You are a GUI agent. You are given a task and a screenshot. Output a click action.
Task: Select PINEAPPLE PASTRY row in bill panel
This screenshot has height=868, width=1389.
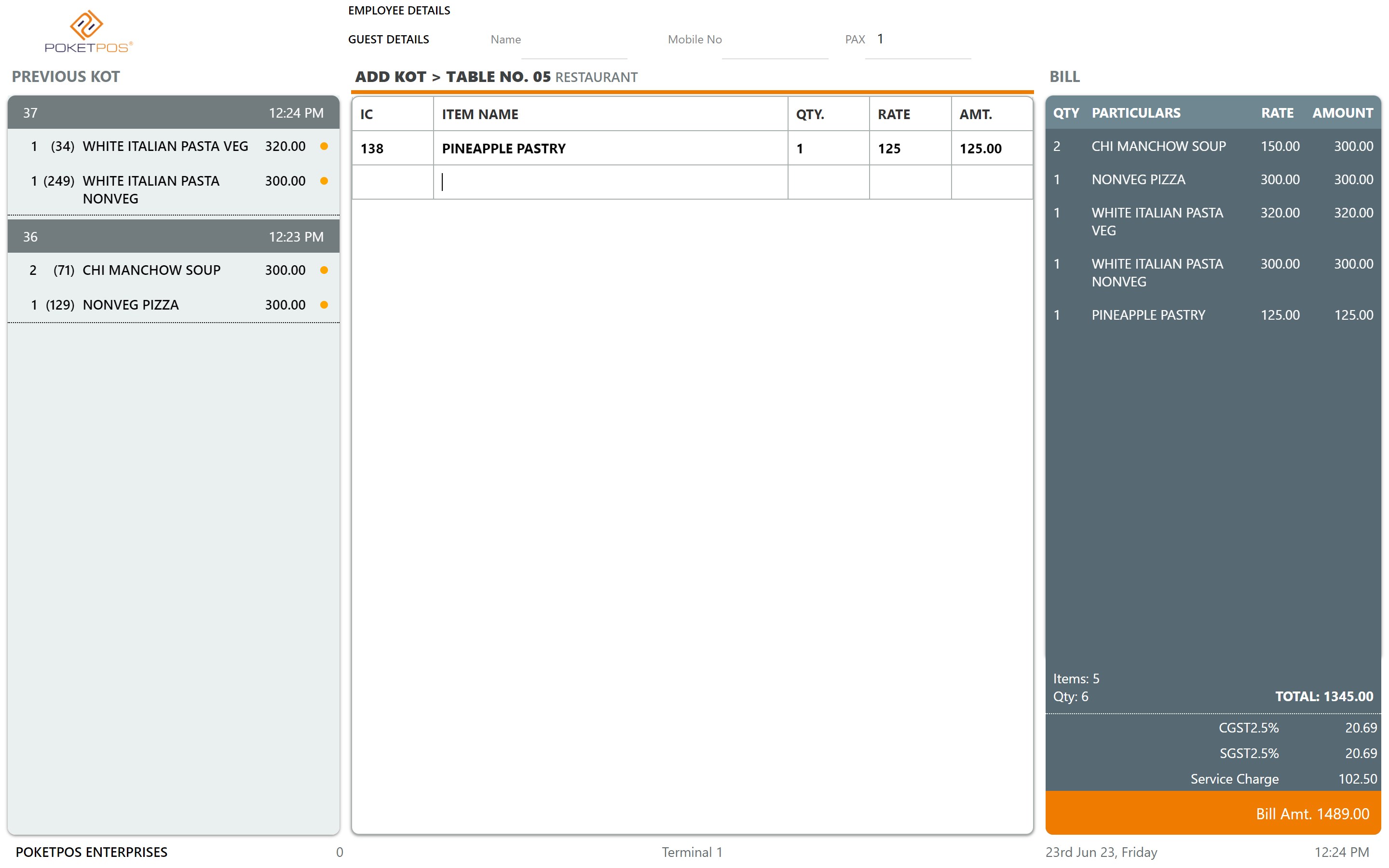1148,315
